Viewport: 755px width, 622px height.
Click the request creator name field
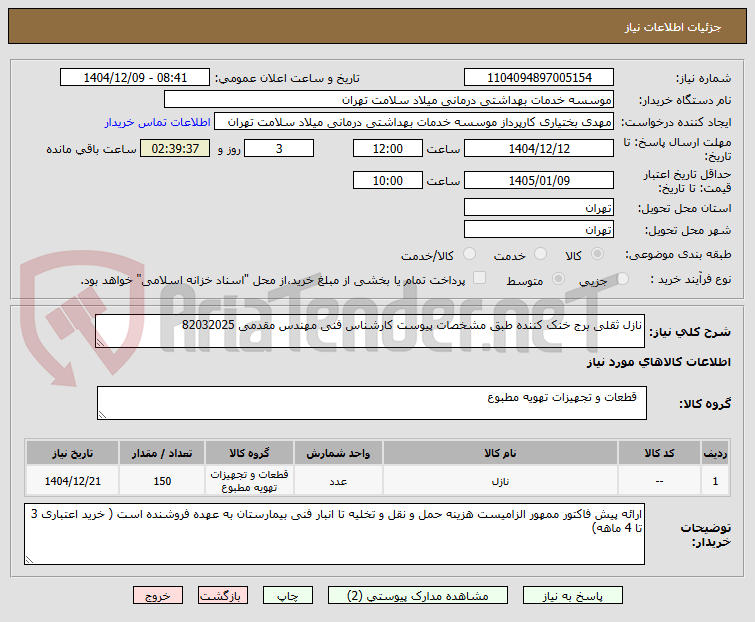click(414, 122)
